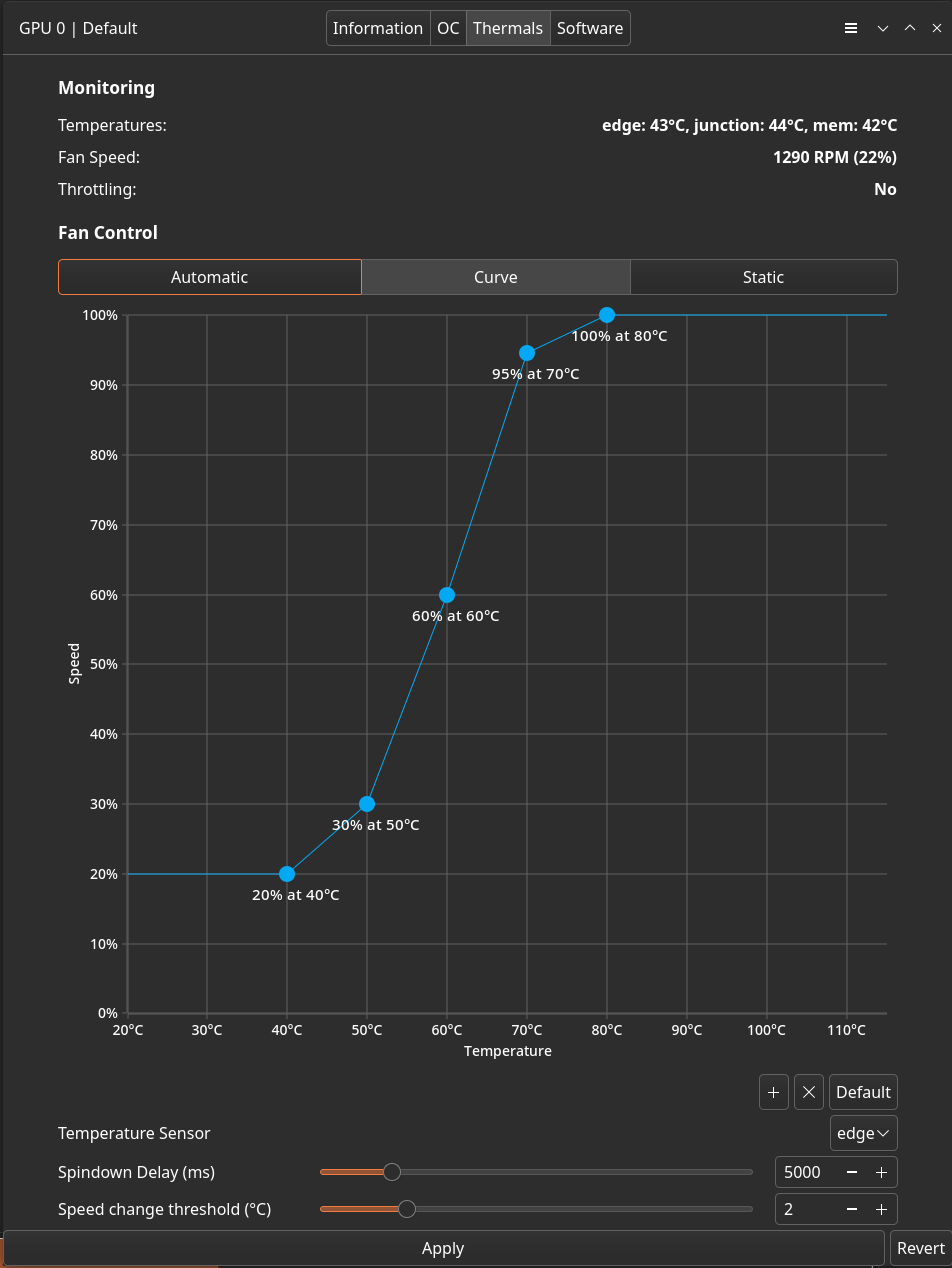Open the Temperature Sensor edge dropdown

coord(863,1133)
